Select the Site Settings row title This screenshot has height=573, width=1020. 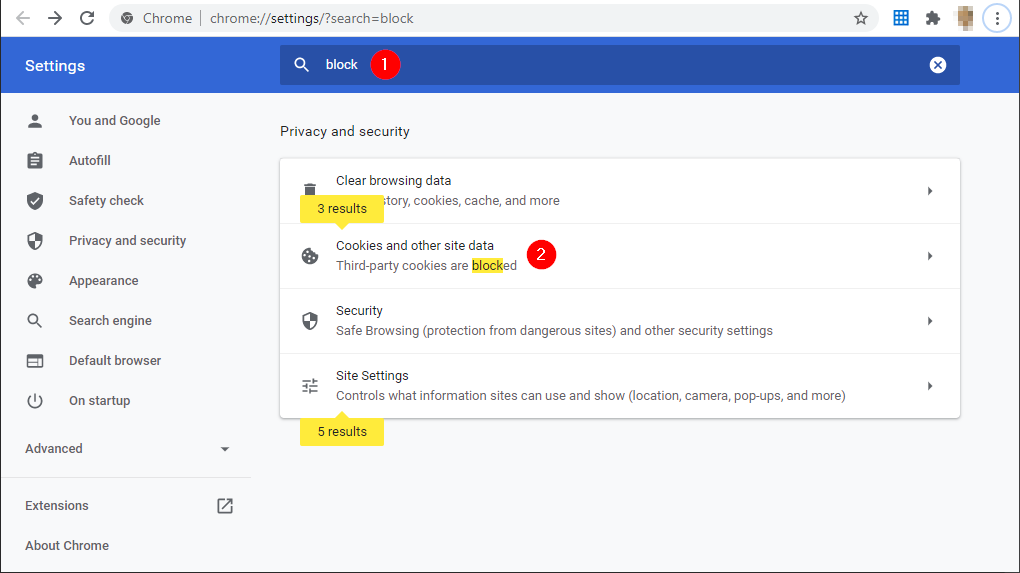point(372,376)
